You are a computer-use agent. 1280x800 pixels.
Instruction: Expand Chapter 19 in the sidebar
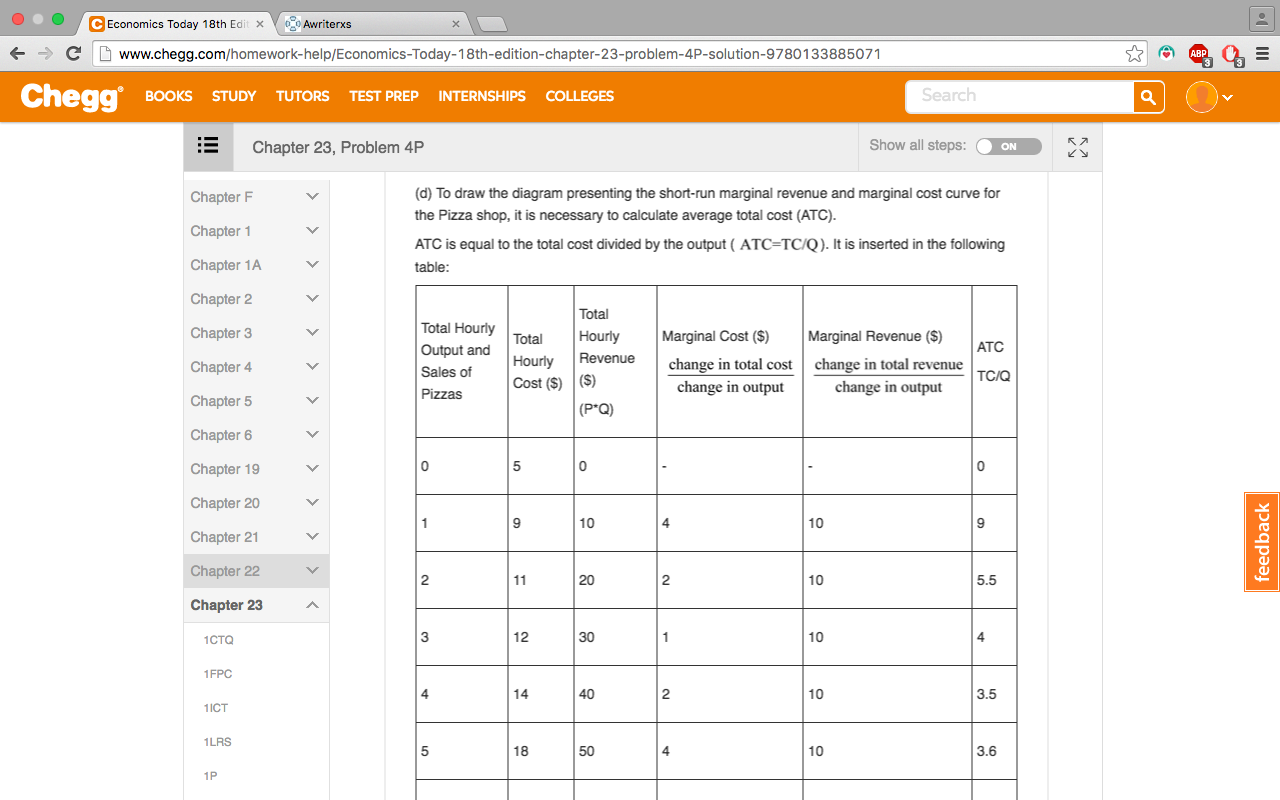(256, 469)
